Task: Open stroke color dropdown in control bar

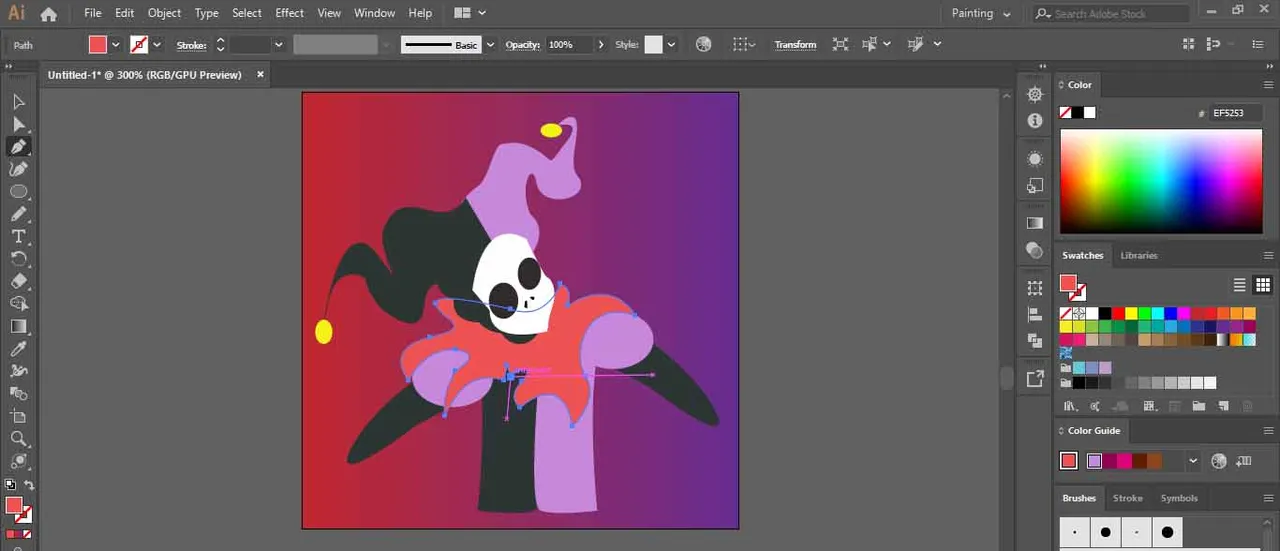Action: 157,45
